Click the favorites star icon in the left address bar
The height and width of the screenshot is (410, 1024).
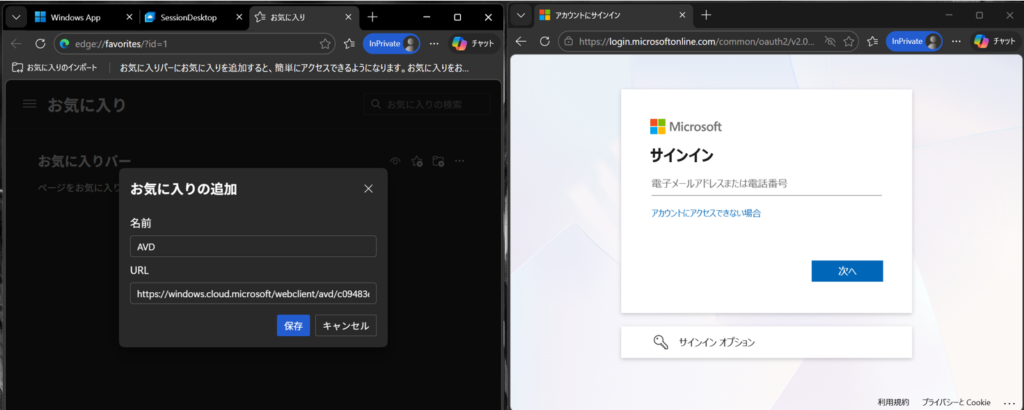325,43
